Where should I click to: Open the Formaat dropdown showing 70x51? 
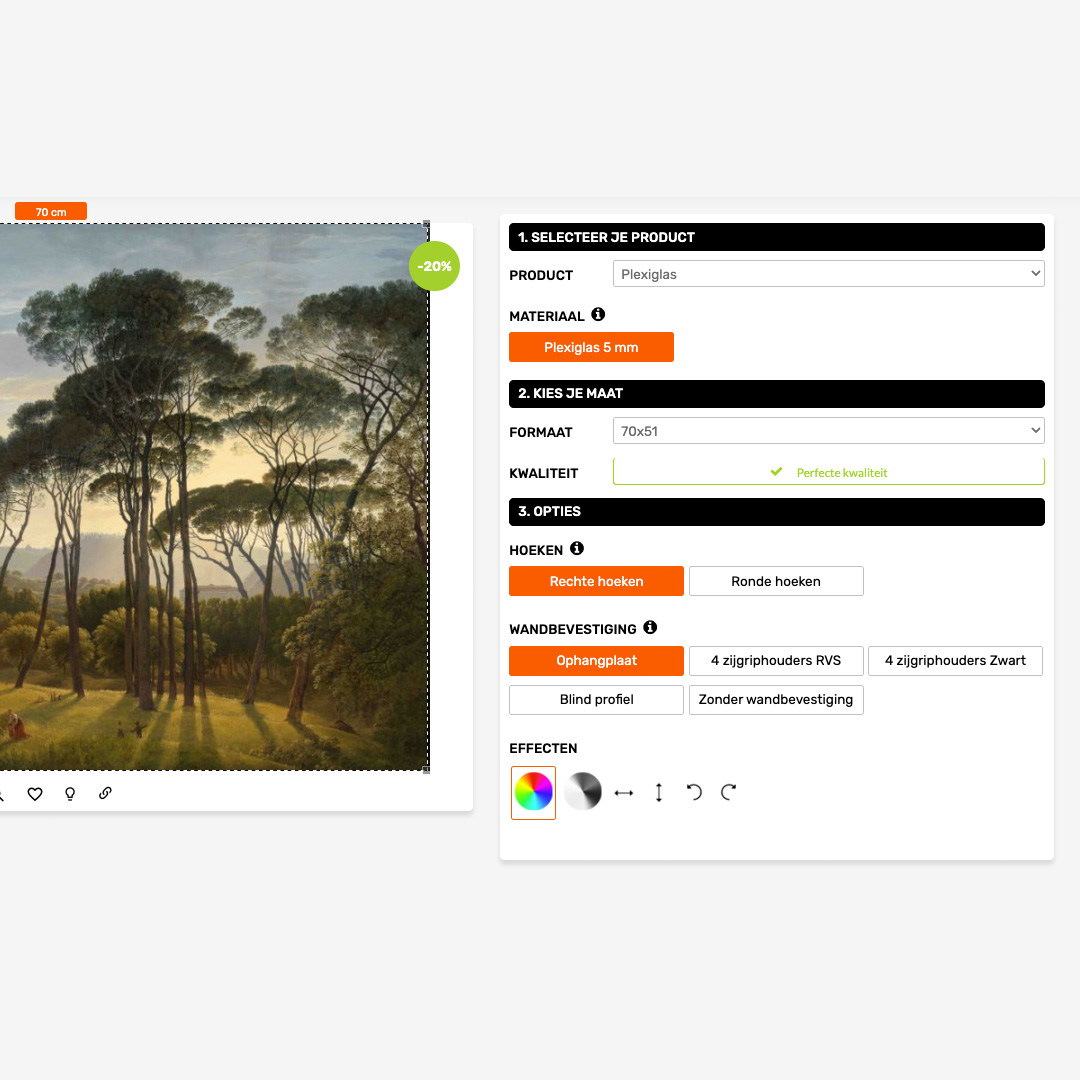click(829, 431)
